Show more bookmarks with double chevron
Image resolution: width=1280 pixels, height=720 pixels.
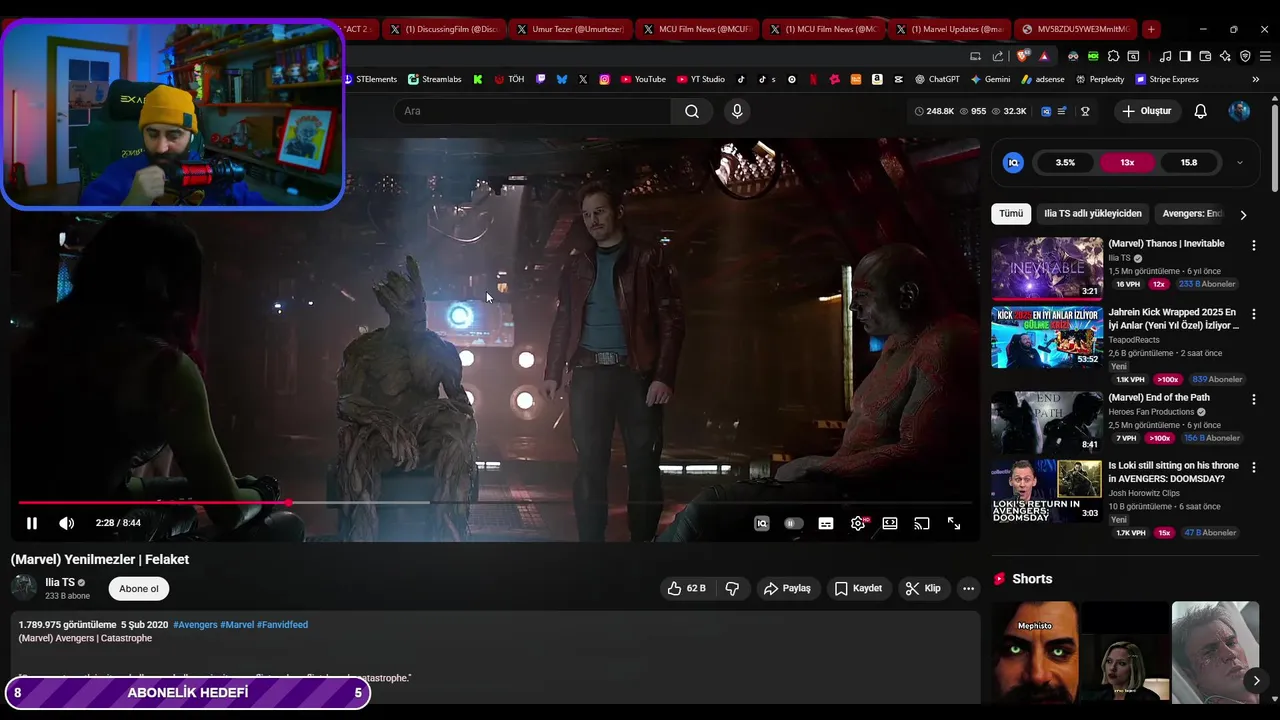click(x=1255, y=79)
